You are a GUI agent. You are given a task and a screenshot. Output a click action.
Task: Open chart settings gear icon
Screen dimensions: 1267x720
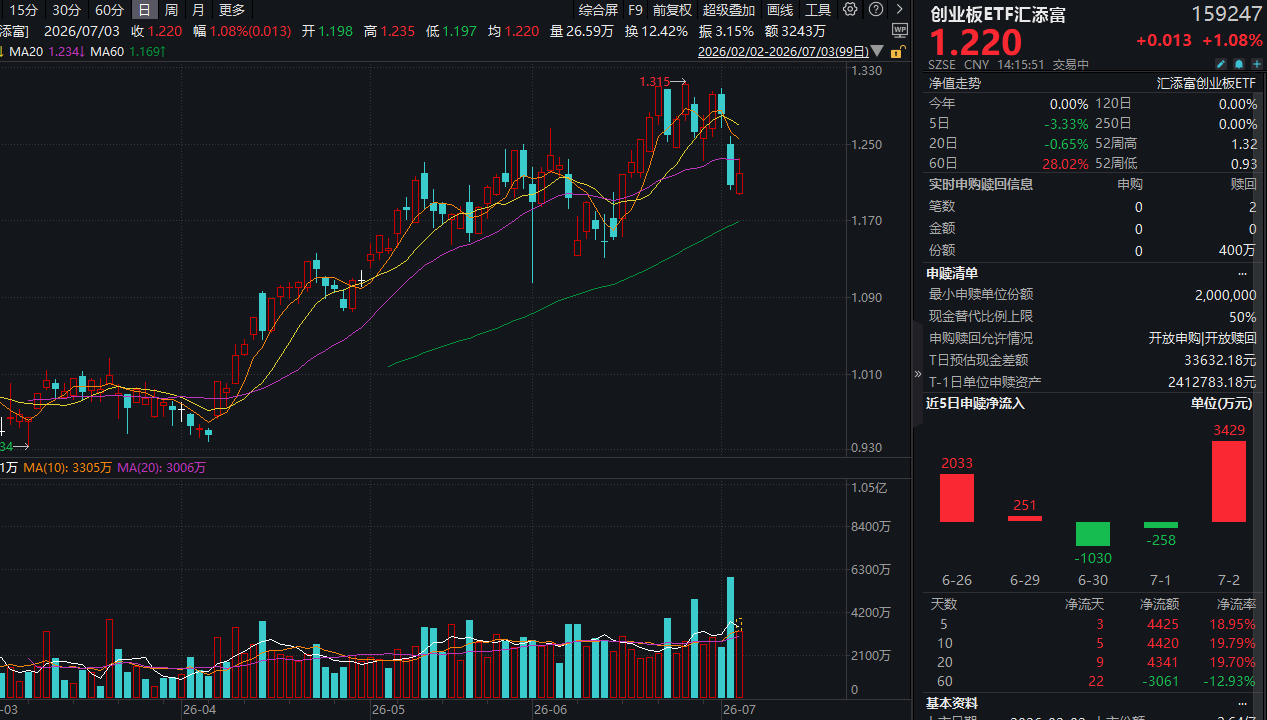tap(850, 9)
